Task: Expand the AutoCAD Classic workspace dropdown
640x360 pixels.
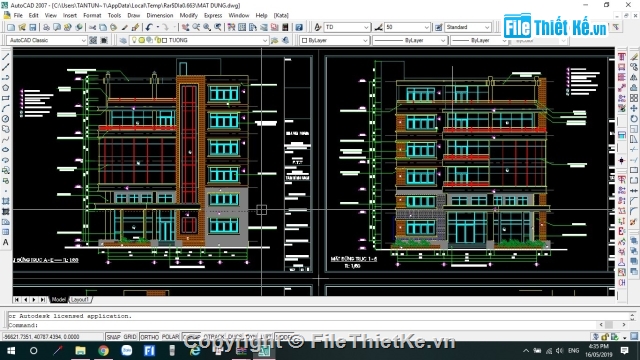Action: (83, 40)
